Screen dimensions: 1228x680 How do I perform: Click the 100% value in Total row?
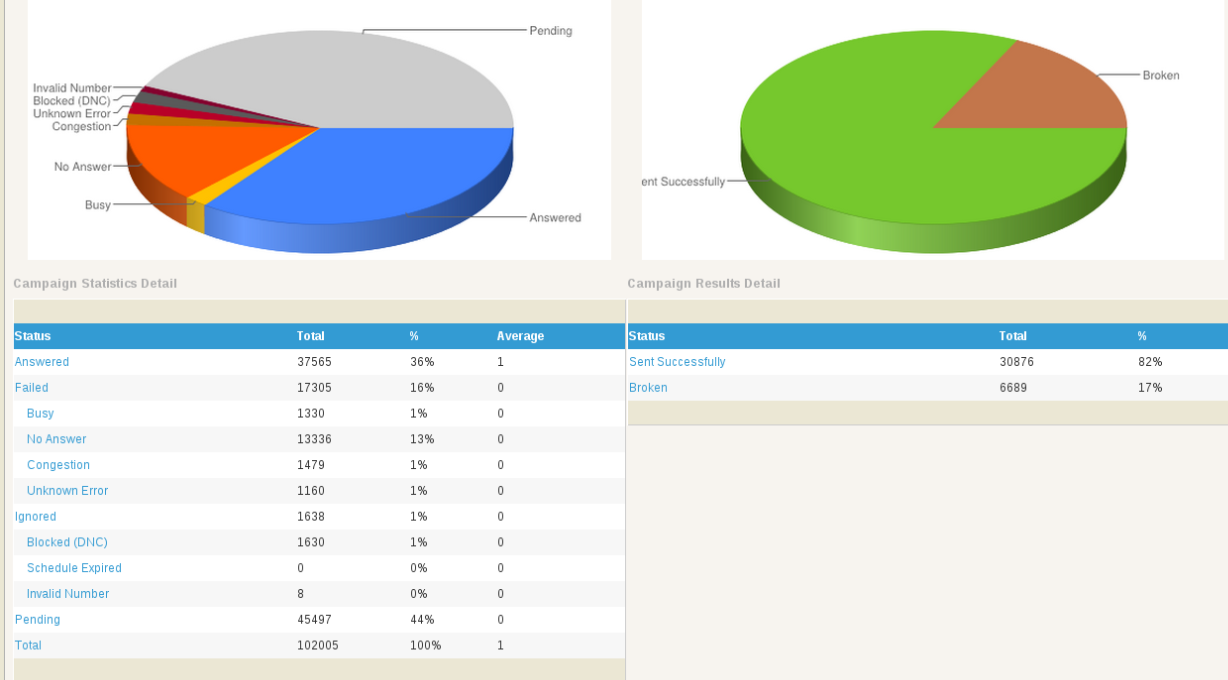[425, 647]
